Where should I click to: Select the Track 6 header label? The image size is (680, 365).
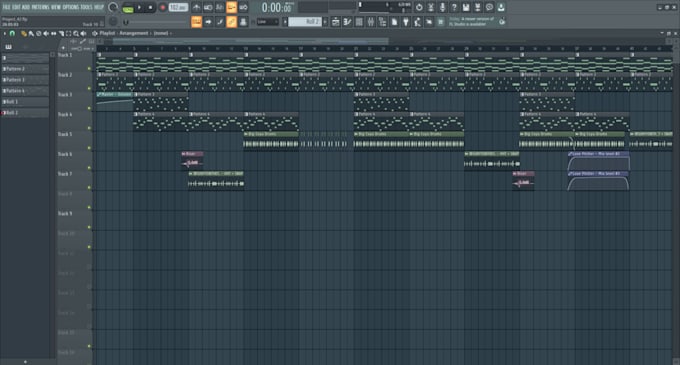coord(65,154)
